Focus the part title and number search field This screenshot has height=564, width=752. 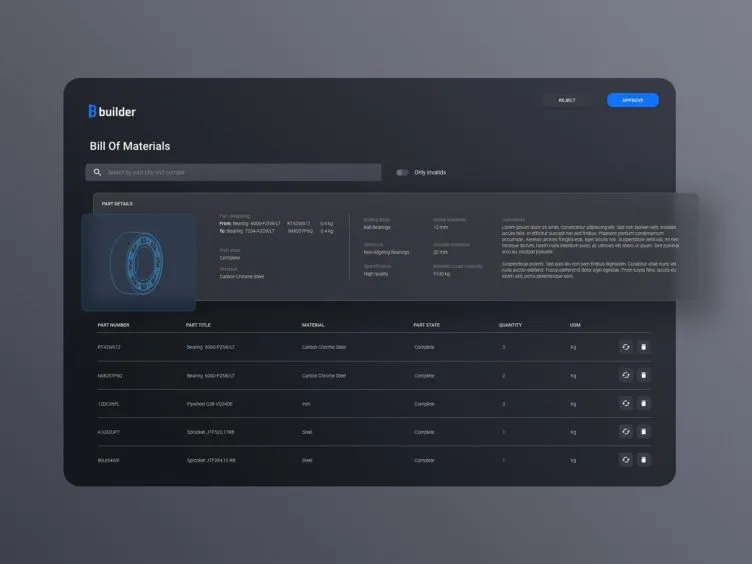234,172
